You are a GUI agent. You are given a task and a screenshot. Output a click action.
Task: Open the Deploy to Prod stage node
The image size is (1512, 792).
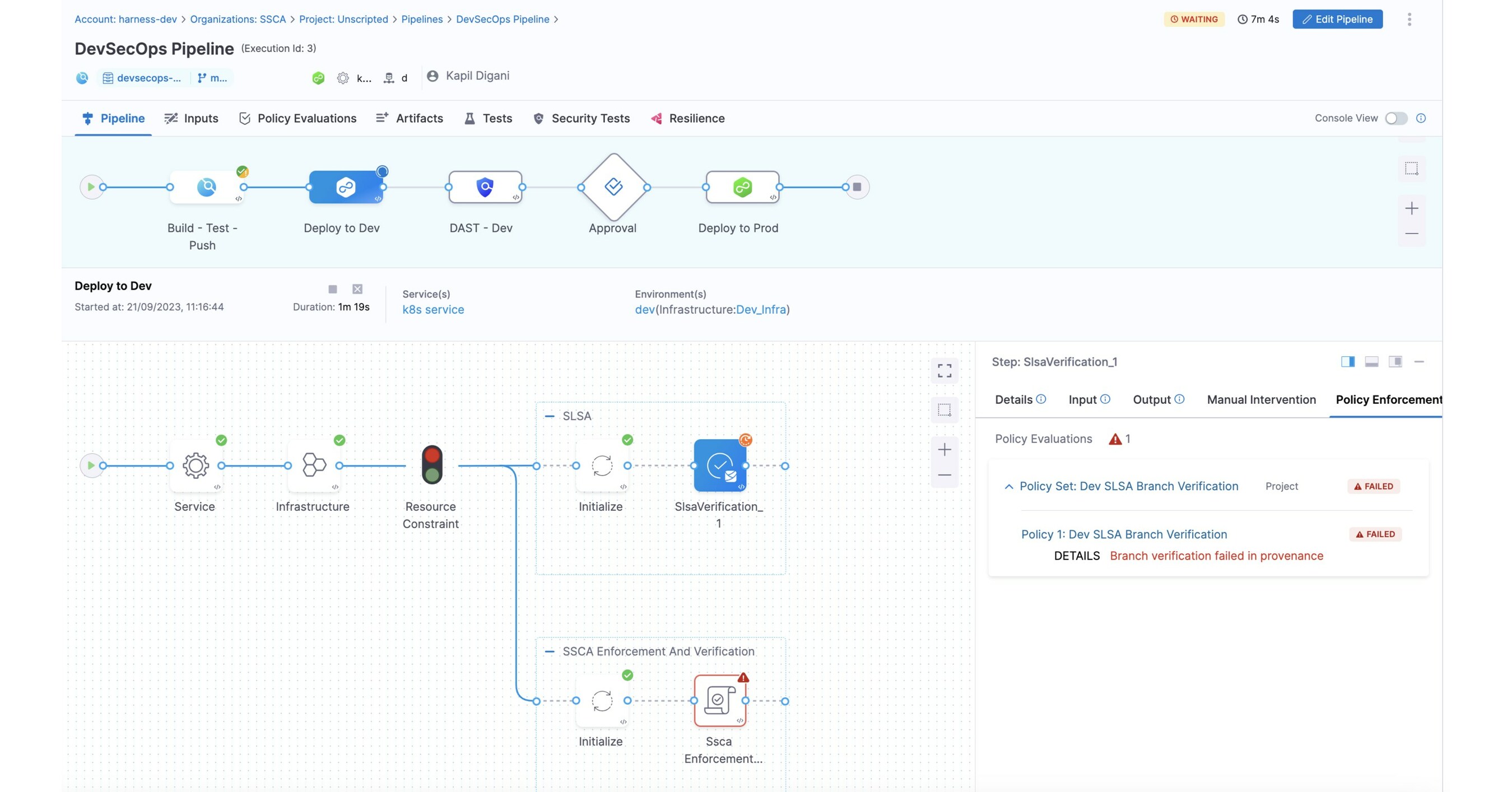tap(742, 187)
